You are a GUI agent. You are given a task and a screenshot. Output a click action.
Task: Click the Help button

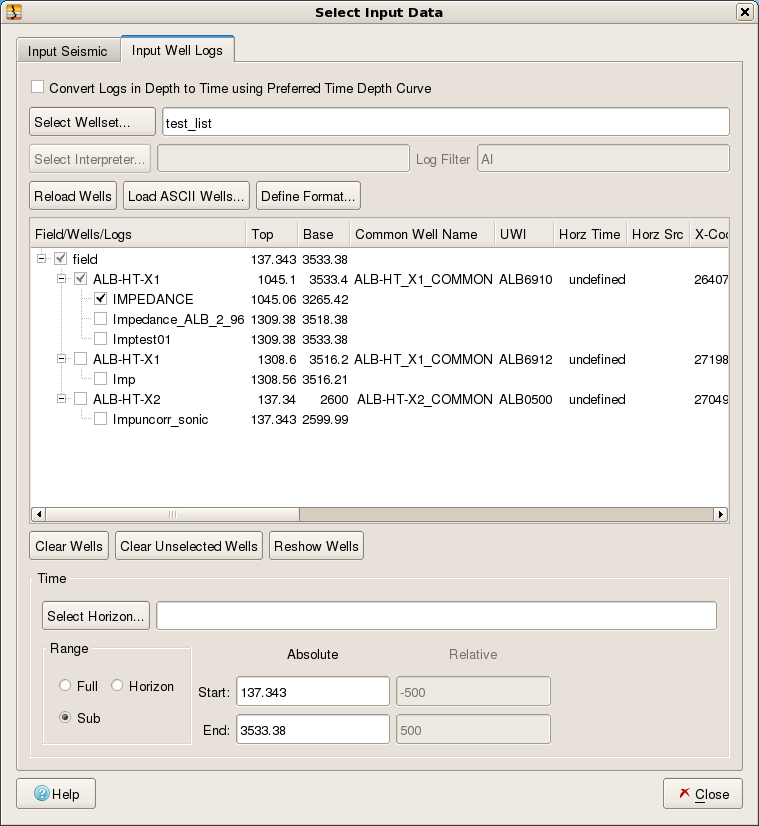coord(56,793)
